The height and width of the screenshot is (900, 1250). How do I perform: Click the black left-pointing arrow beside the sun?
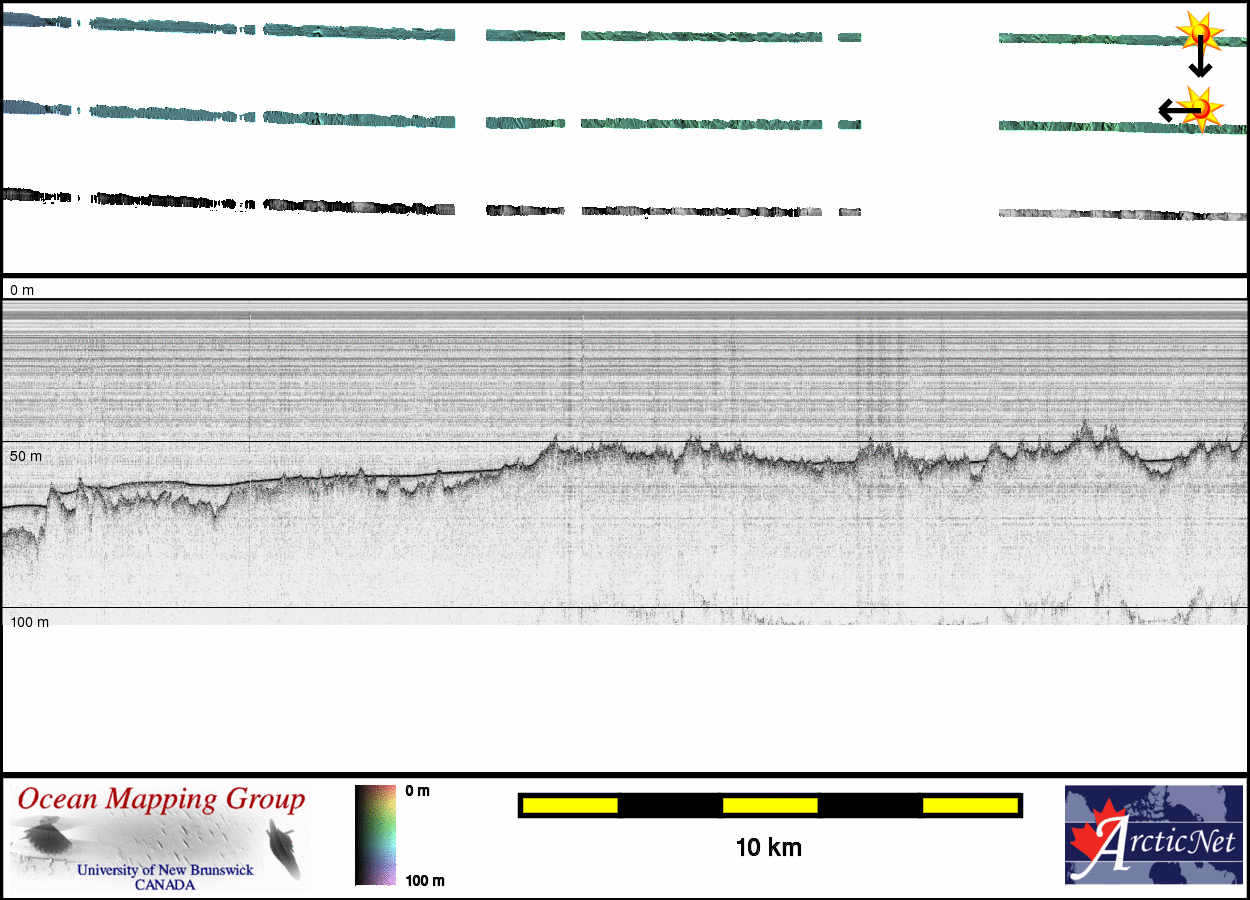coord(1171,110)
